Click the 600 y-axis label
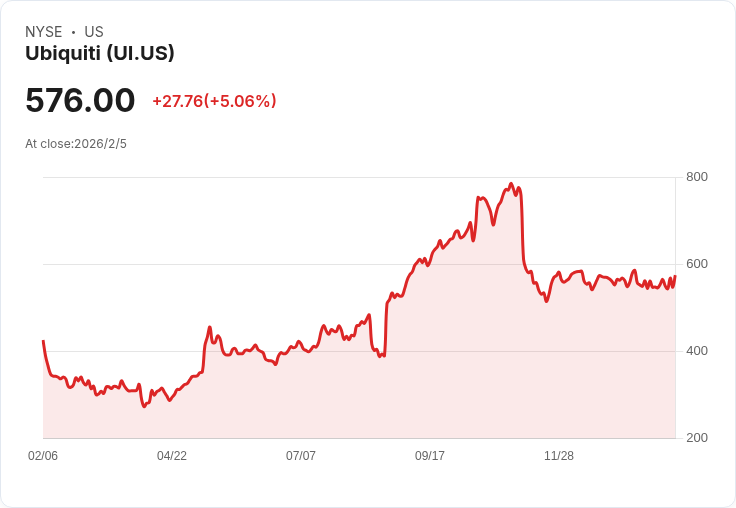This screenshot has width=736, height=508. [x=697, y=264]
